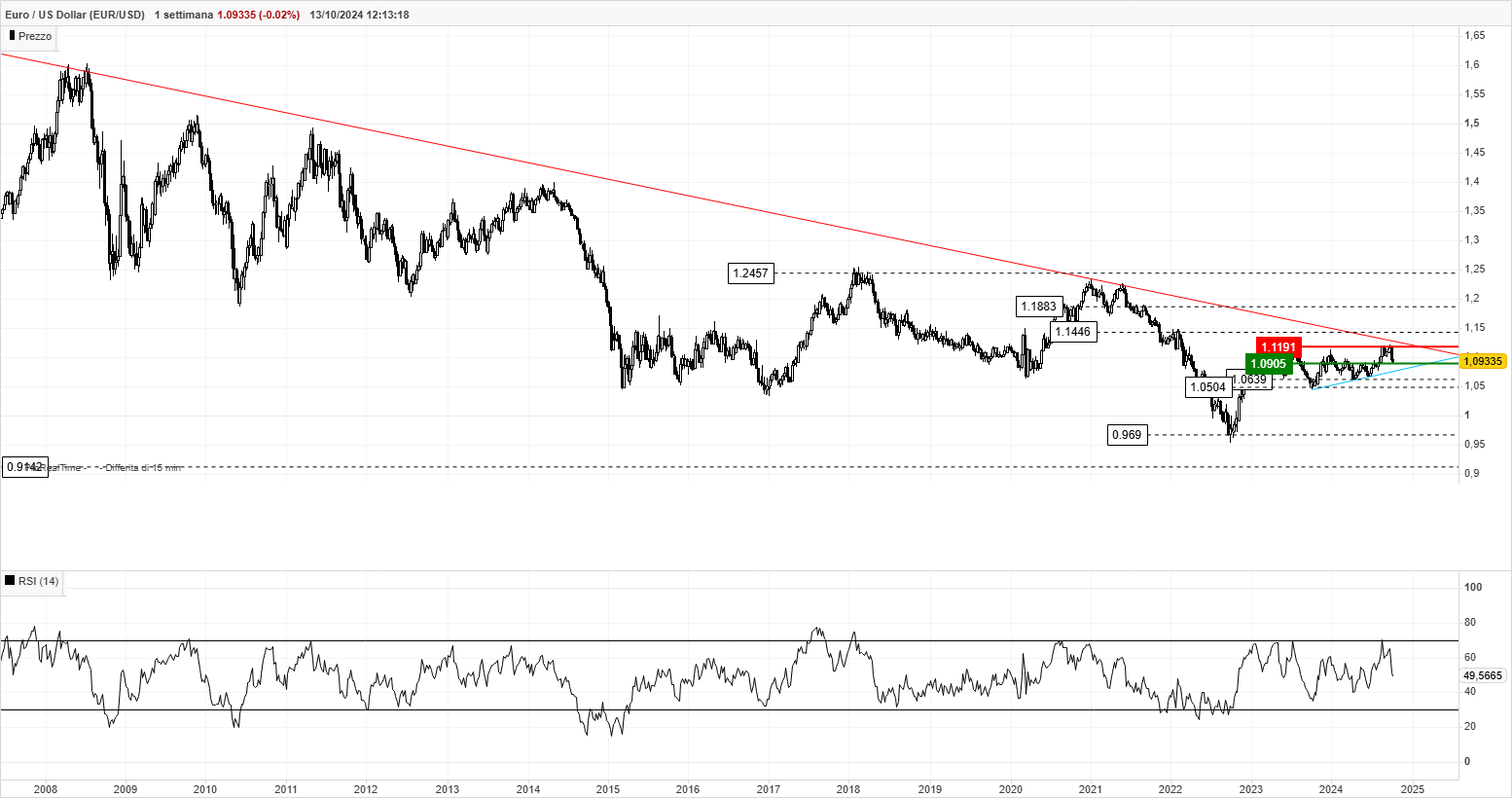Screen dimensions: 1512x798
Task: Click the 2008 year on time axis
Action: coord(46,789)
